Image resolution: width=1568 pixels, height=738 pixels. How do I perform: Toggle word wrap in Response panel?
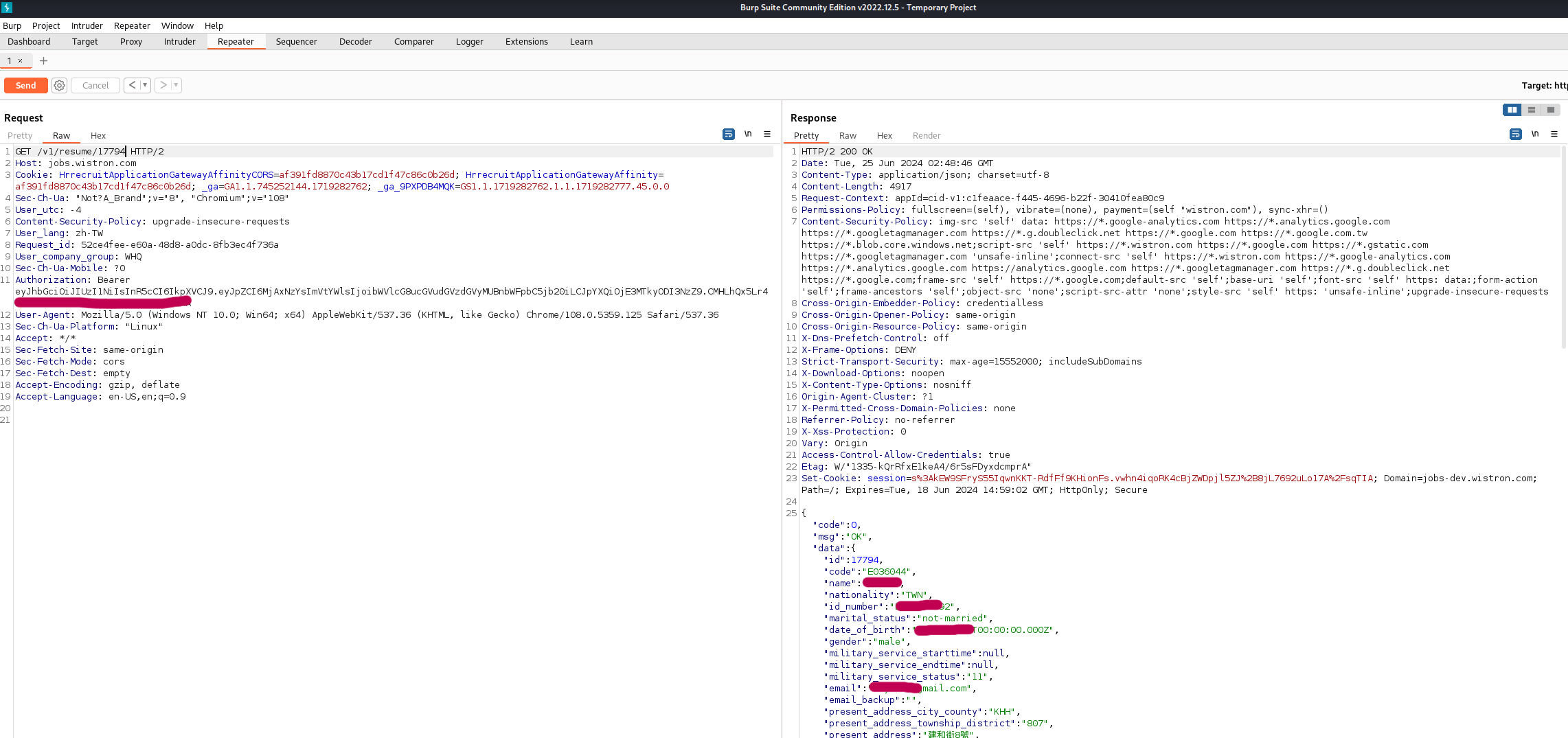point(1516,135)
